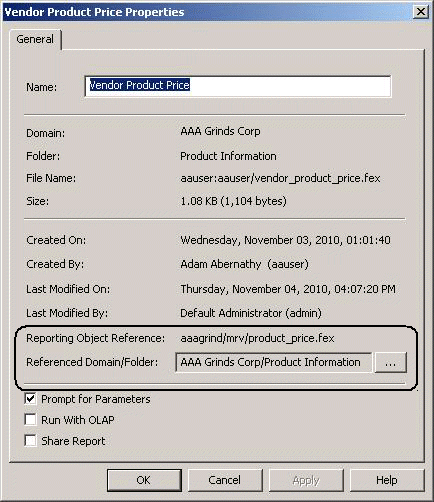Click the Share Report label

pyautogui.click(x=73, y=441)
